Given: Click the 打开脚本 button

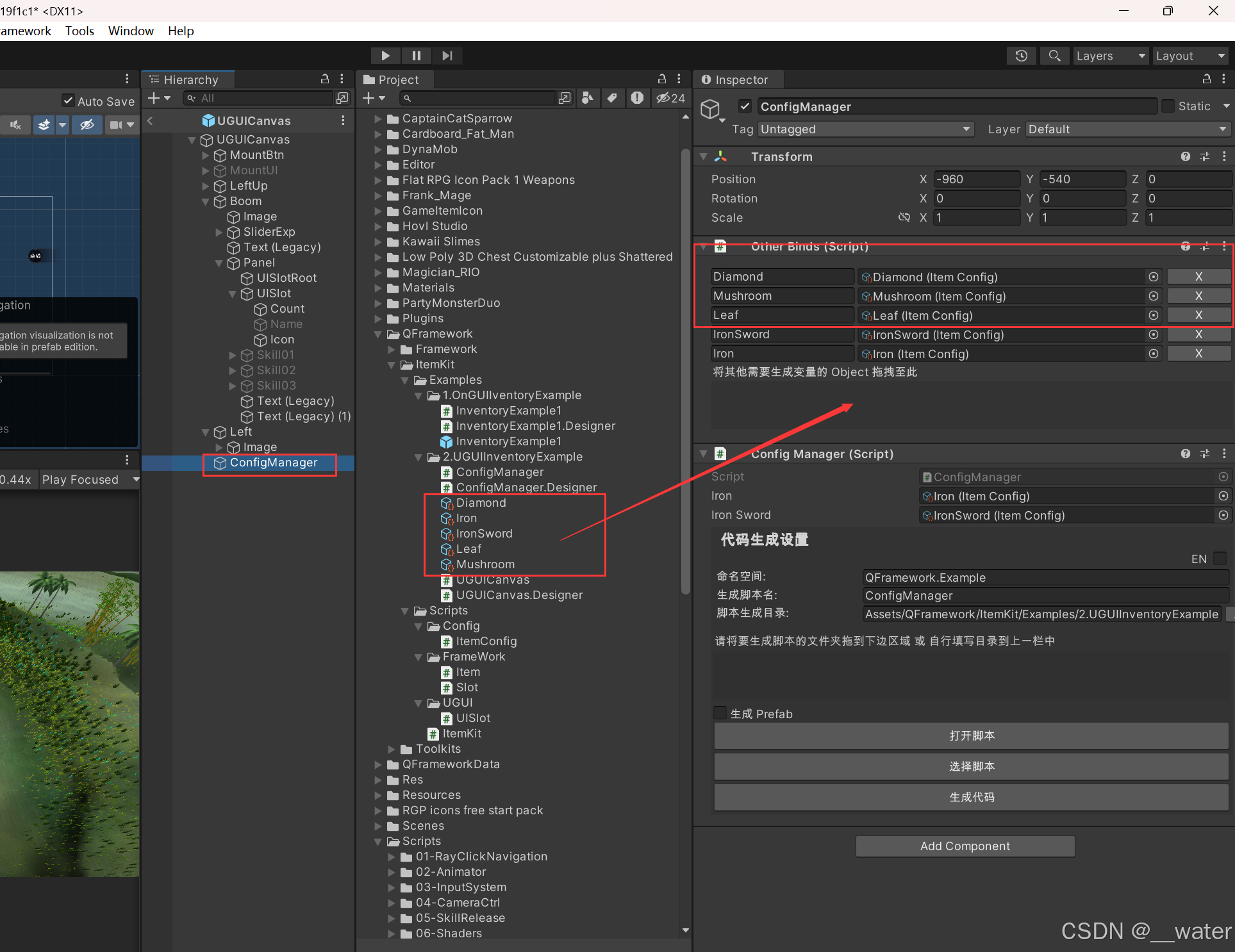Looking at the screenshot, I should click(971, 735).
